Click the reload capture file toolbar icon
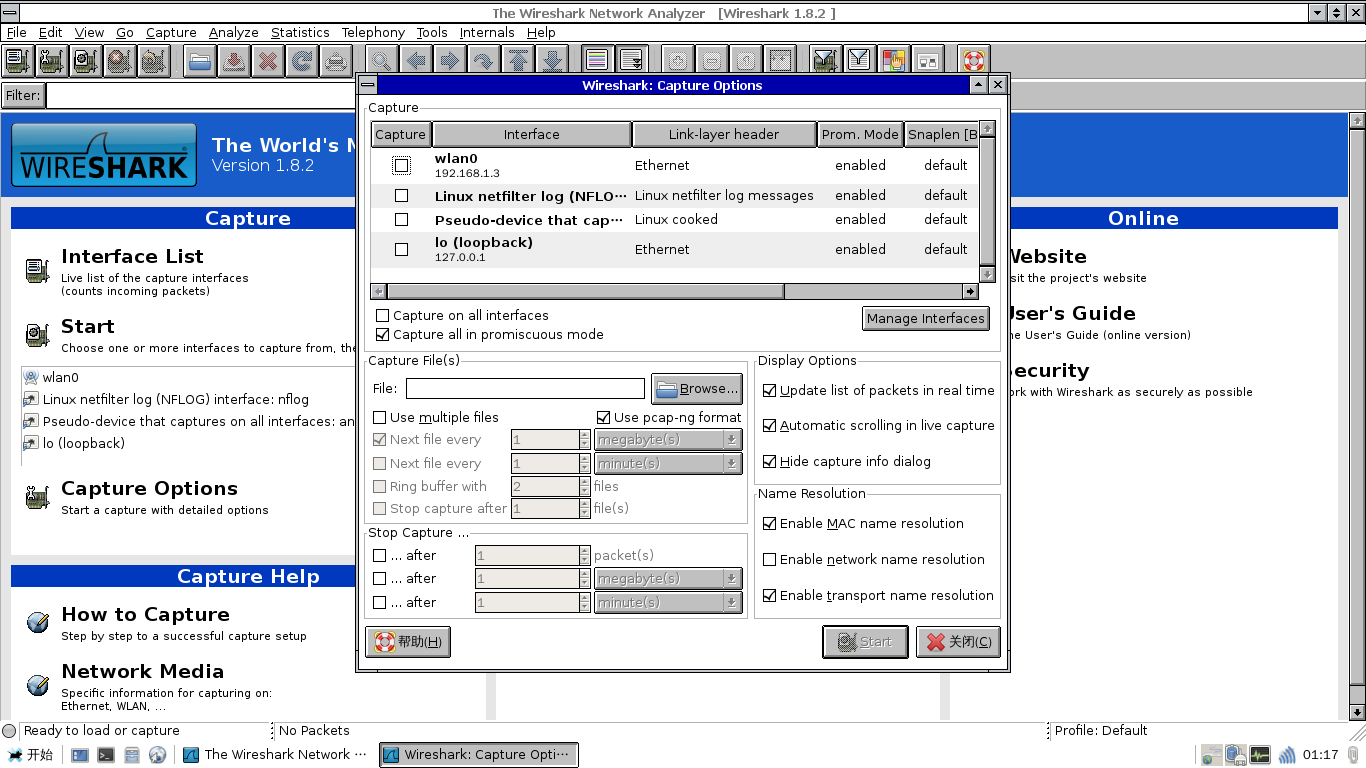This screenshot has width=1366, height=768. 302,61
